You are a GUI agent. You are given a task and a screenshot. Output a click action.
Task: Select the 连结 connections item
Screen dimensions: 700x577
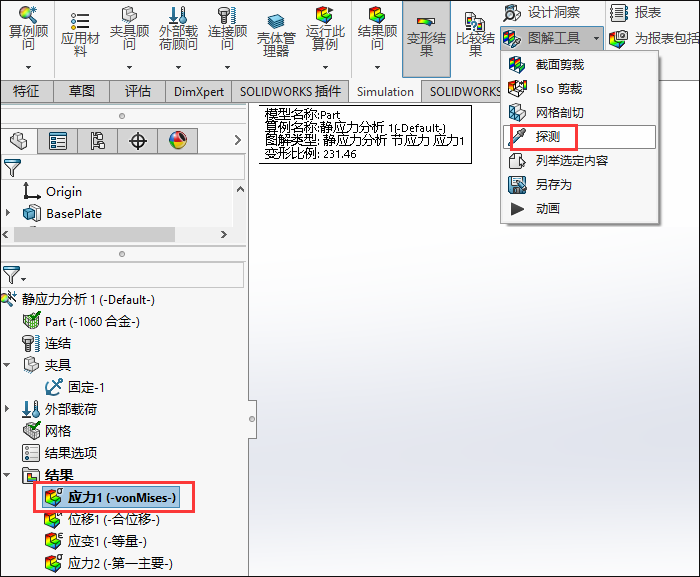pos(58,343)
